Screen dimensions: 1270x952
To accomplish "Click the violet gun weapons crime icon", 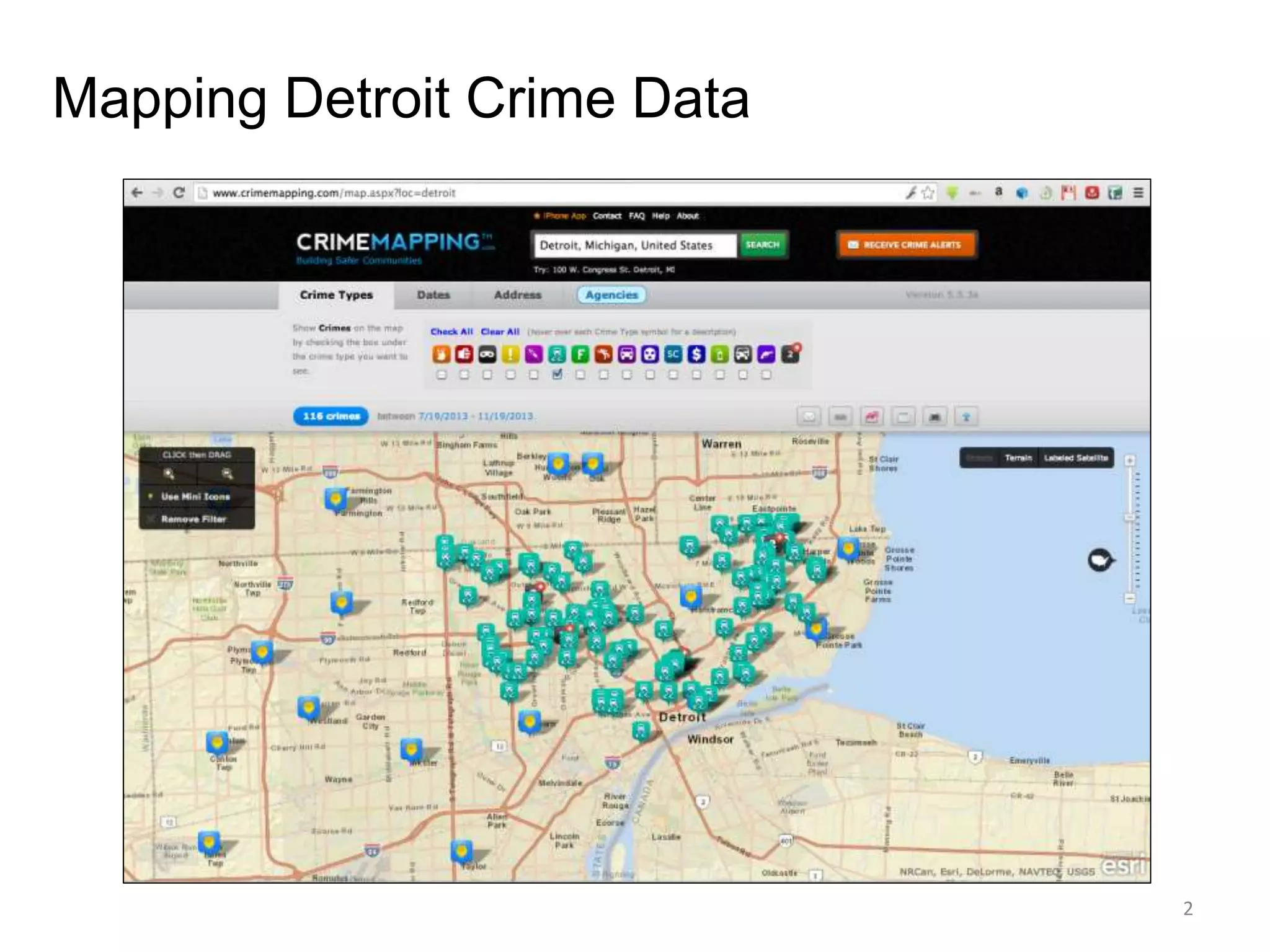I will [x=766, y=354].
